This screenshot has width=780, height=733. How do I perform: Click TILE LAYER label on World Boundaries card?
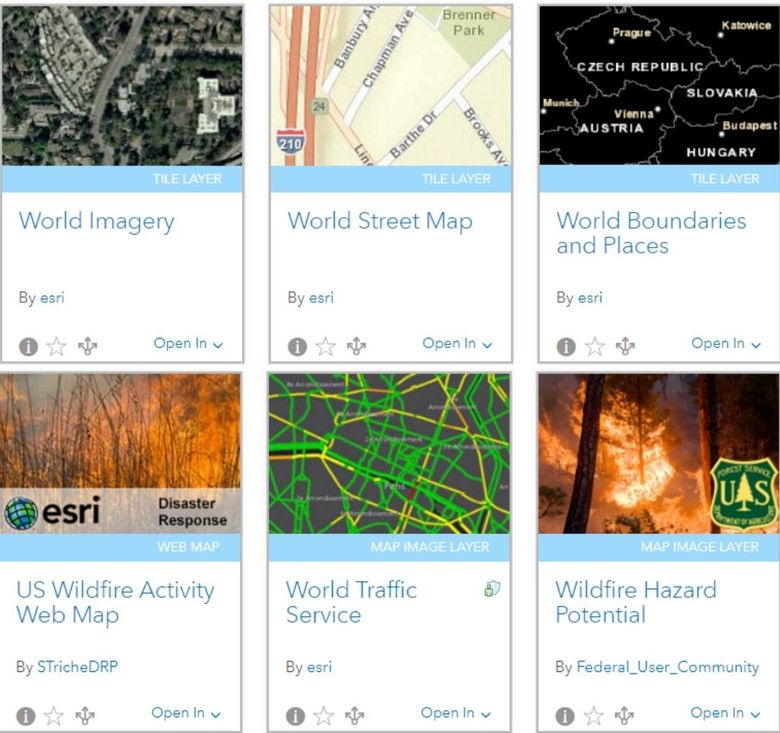(725, 179)
